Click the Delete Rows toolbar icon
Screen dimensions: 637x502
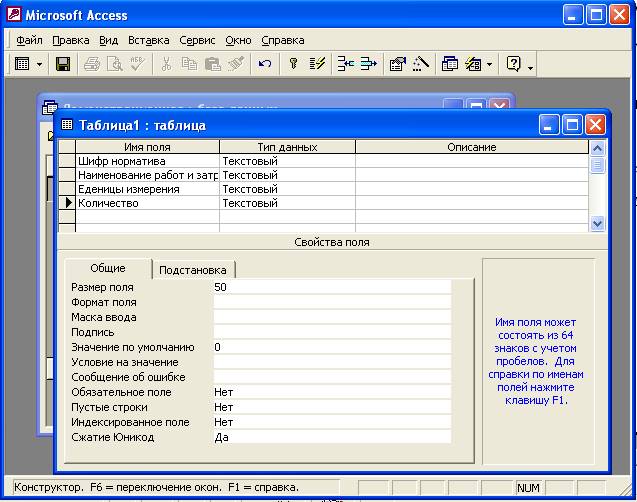(368, 64)
